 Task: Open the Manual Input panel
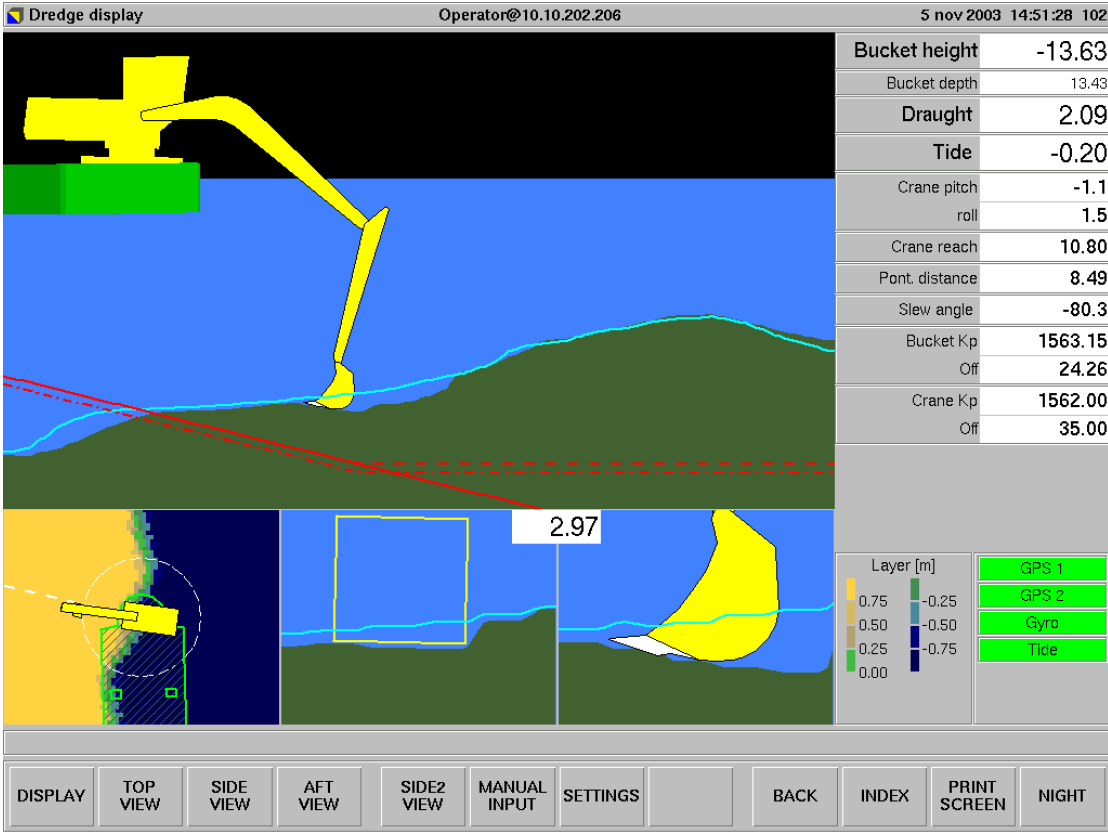[512, 795]
